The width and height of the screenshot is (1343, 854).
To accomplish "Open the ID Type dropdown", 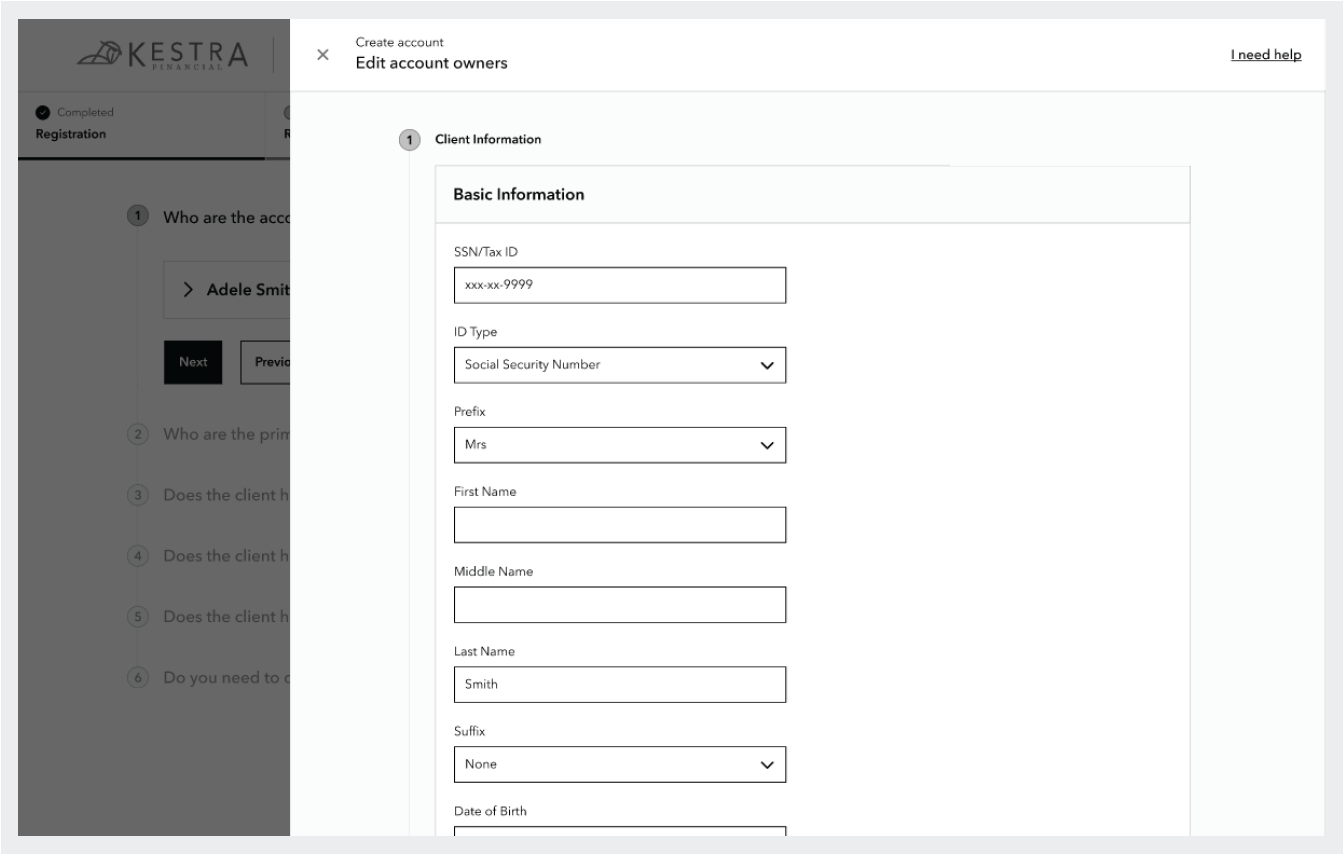I will pyautogui.click(x=619, y=365).
